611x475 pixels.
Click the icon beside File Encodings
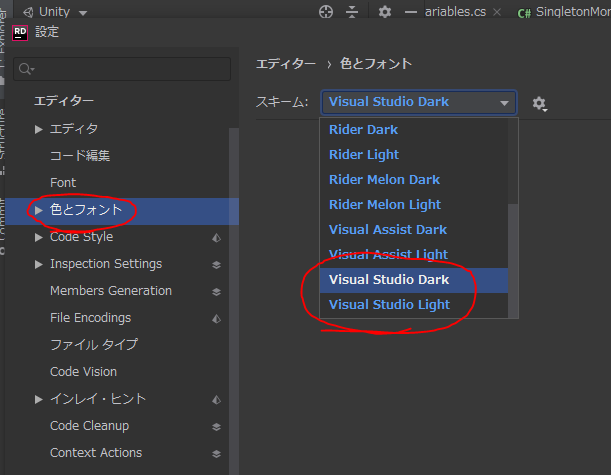click(x=216, y=319)
